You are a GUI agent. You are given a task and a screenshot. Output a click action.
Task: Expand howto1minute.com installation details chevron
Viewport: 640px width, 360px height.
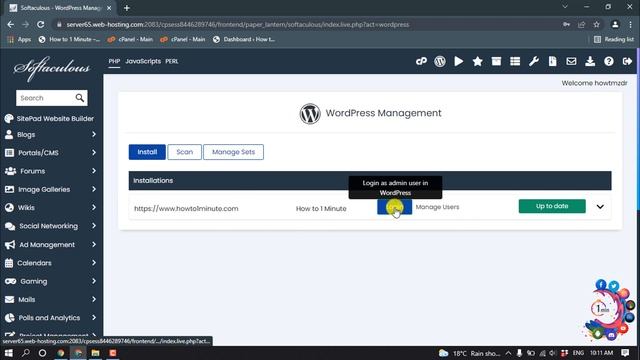[600, 207]
